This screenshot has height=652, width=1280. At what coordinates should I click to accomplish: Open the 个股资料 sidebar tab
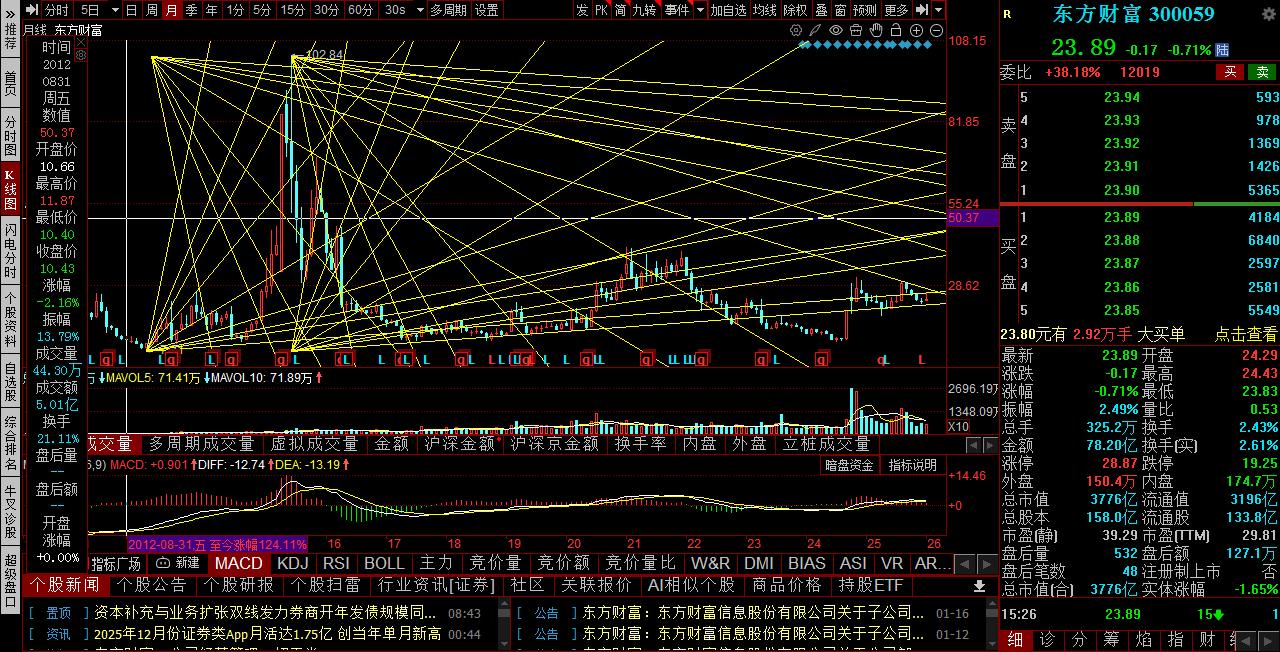click(11, 316)
